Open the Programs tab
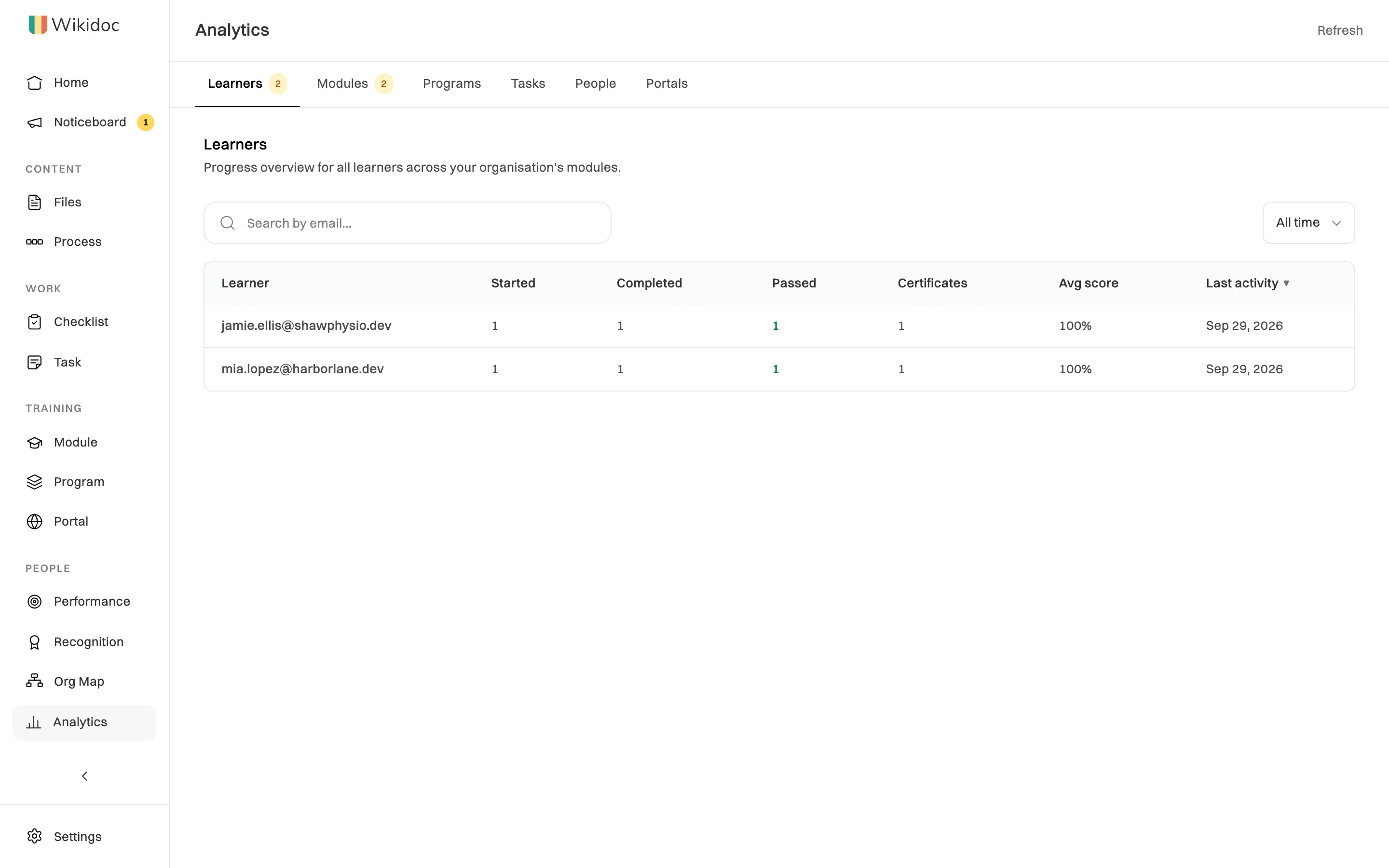Viewport: 1389px width, 868px height. [452, 84]
